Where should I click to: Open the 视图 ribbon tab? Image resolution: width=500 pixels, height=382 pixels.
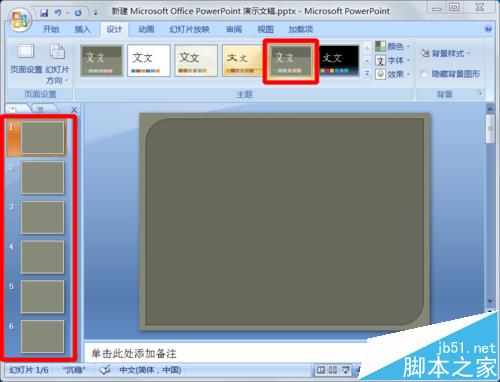(x=265, y=29)
